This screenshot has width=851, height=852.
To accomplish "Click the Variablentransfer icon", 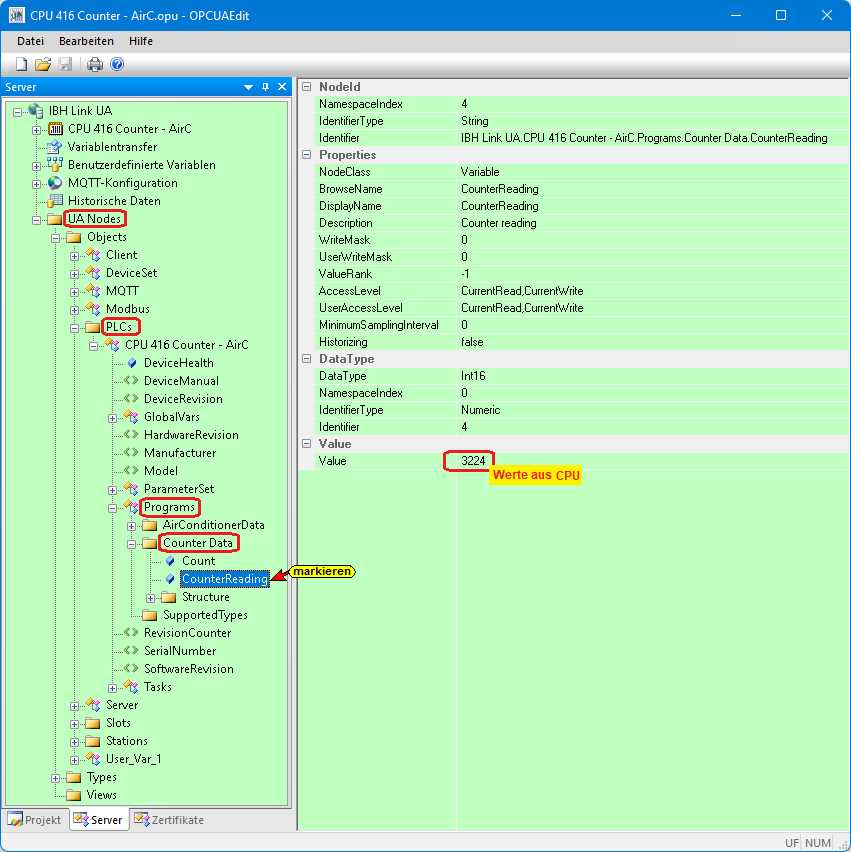I will (x=54, y=147).
